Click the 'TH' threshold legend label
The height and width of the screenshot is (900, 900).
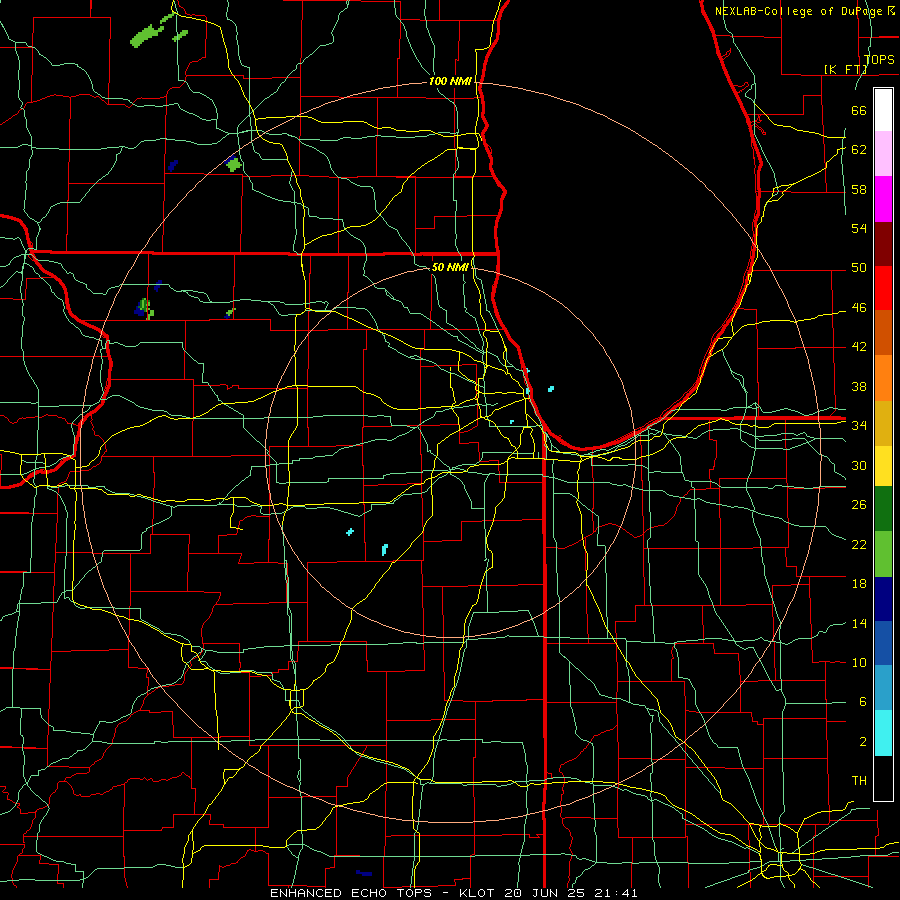pos(859,780)
